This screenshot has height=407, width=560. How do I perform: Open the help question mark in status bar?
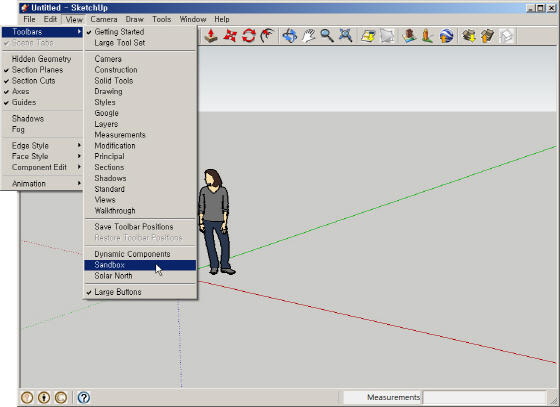(x=84, y=397)
